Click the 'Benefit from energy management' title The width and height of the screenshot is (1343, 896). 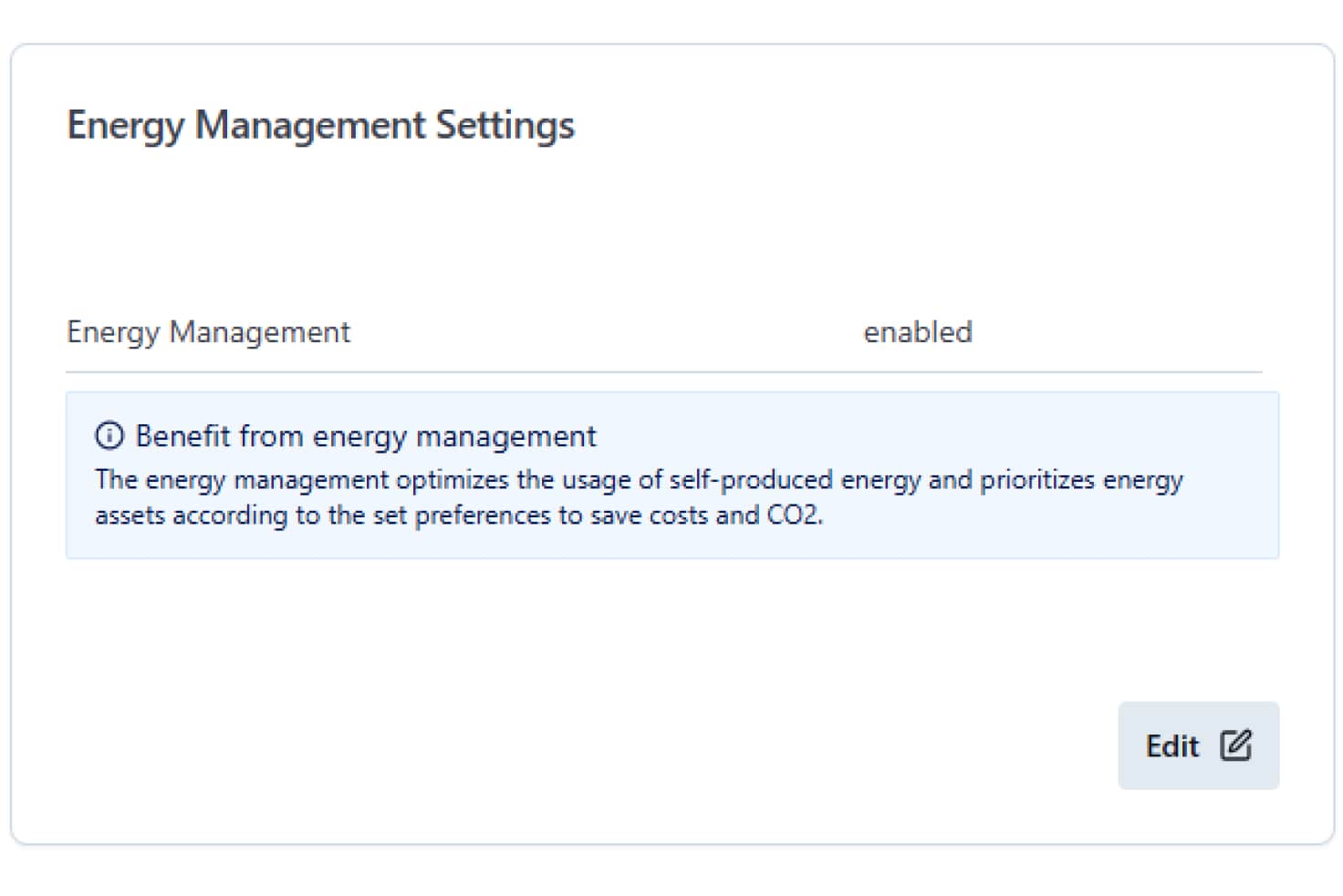(366, 437)
